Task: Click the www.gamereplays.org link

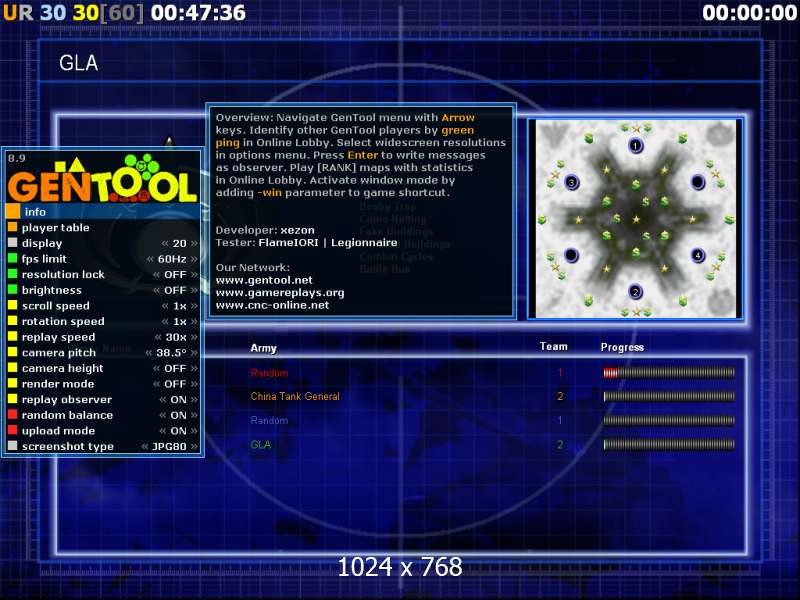Action: click(x=280, y=293)
